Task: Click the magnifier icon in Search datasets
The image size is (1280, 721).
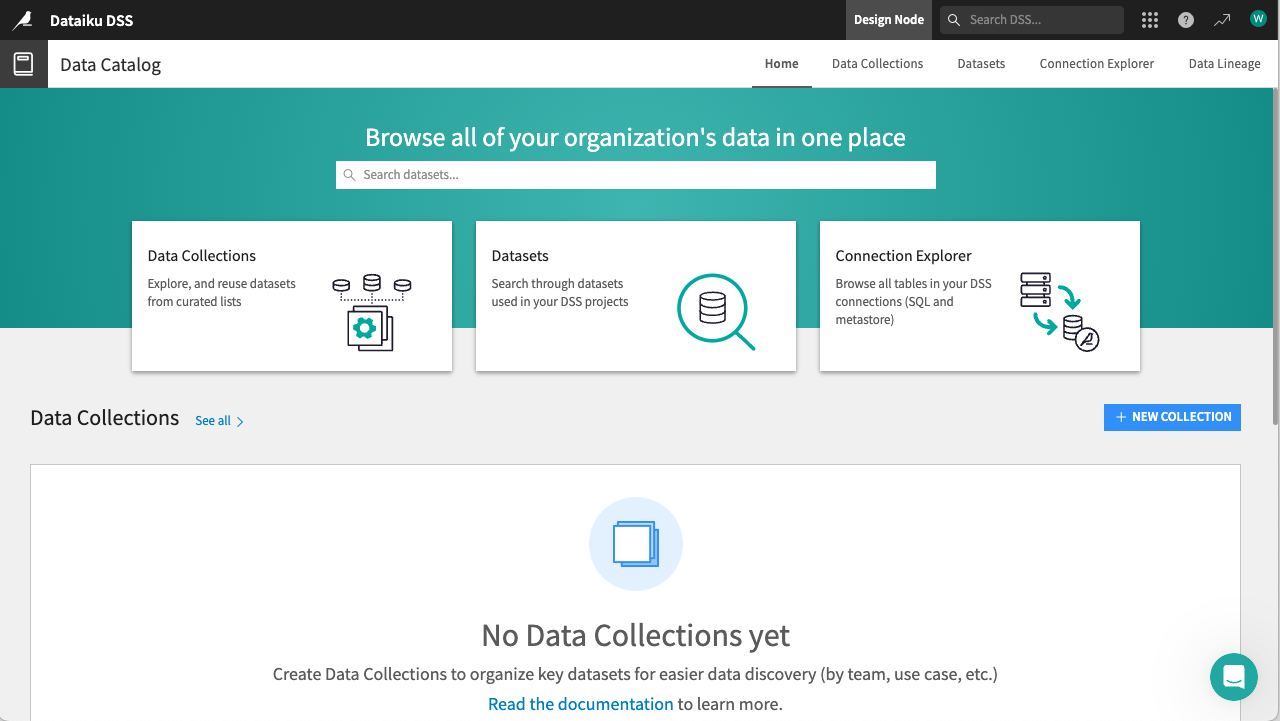Action: (349, 175)
